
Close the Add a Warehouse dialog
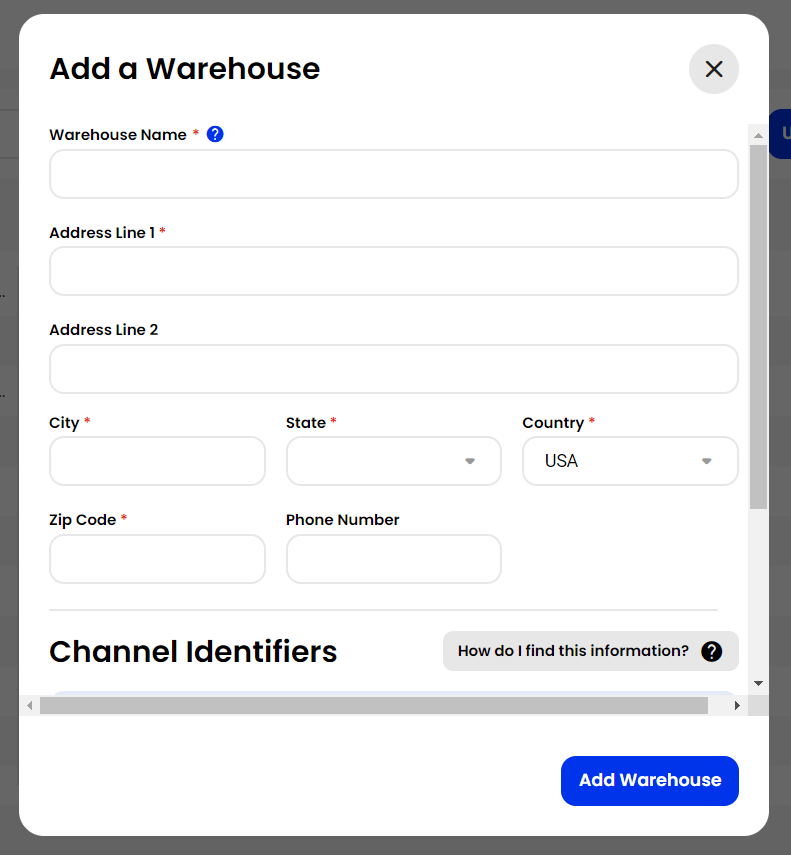click(713, 69)
